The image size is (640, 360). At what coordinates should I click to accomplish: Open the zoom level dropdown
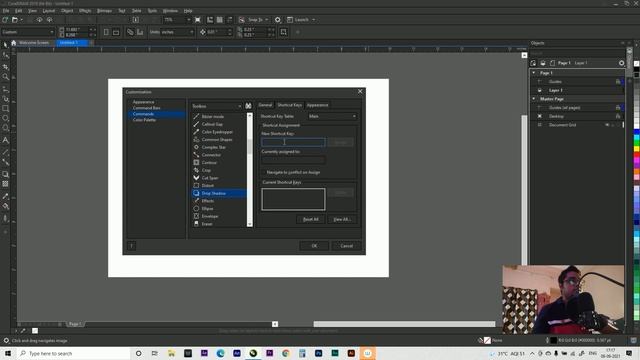189,20
